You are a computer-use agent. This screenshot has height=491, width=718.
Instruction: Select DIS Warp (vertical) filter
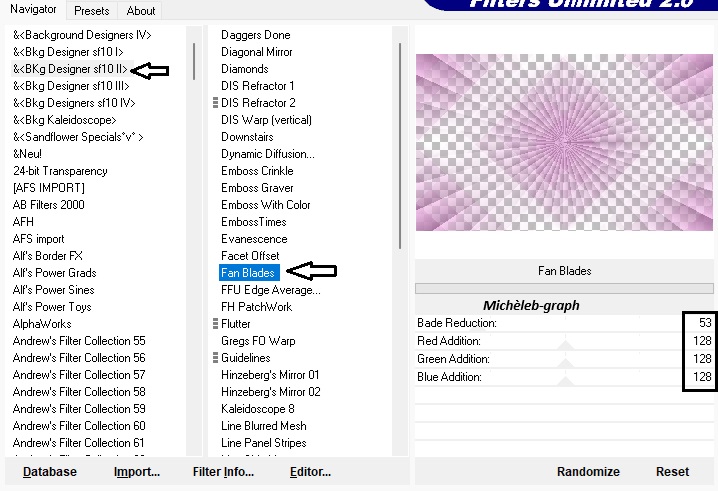point(267,120)
